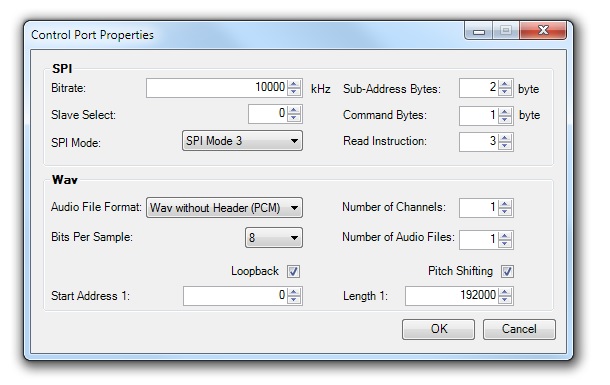Click the Command Bytes value field
The width and height of the screenshot is (610, 385).
pos(479,116)
